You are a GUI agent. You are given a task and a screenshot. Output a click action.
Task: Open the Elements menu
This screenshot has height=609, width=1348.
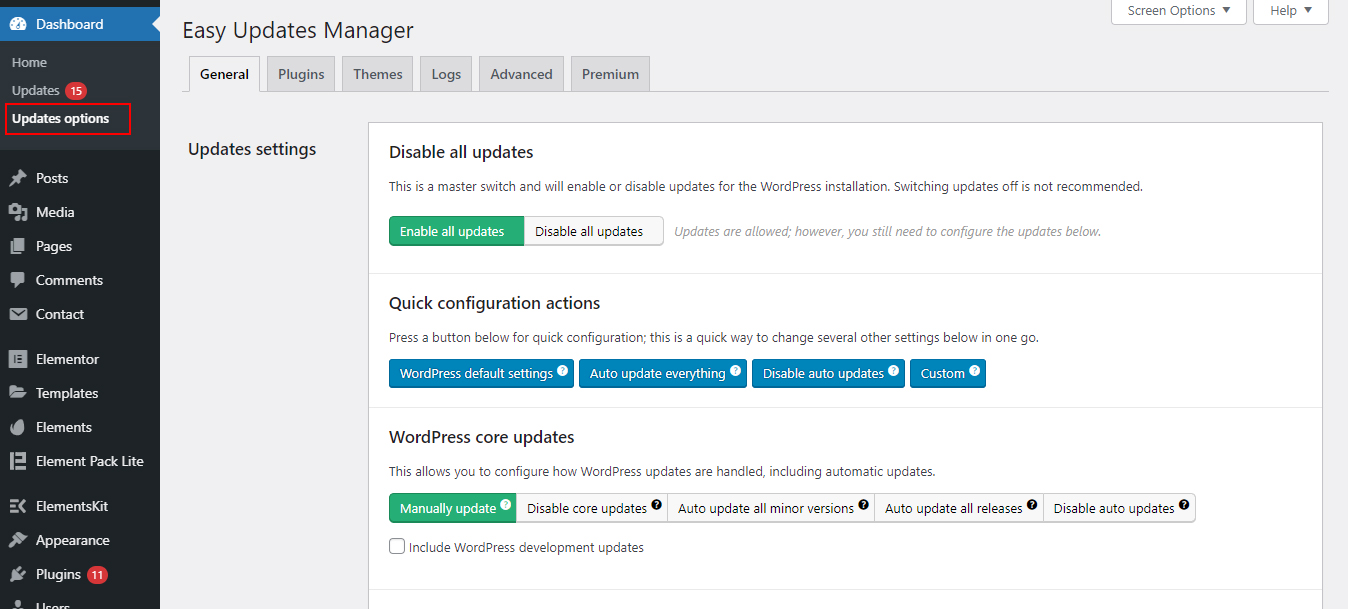pos(80,427)
